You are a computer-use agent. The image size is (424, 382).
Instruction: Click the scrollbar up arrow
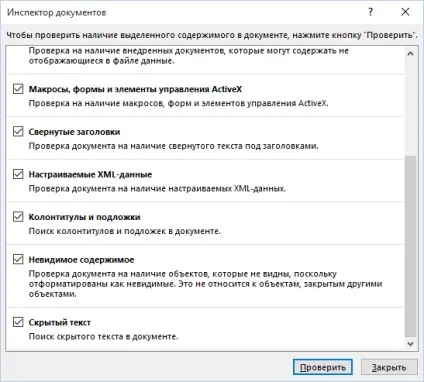411,54
